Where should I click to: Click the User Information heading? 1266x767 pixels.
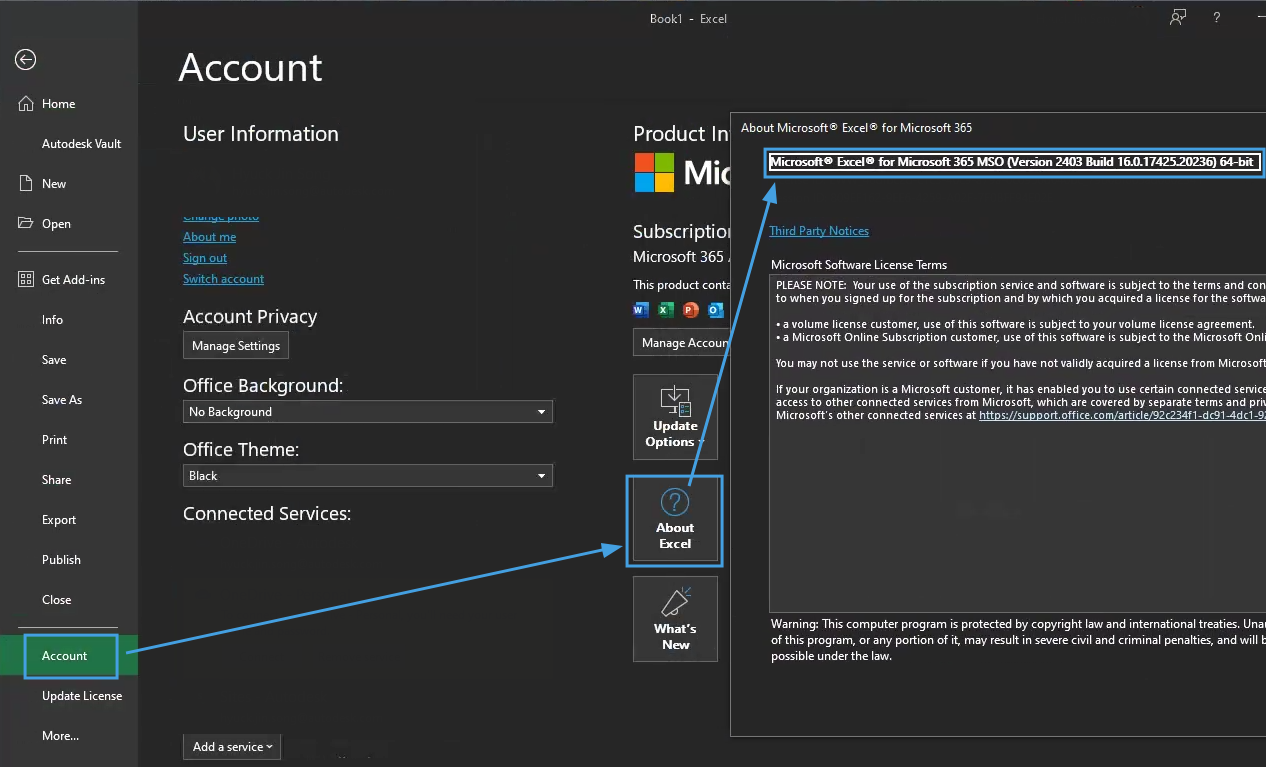point(261,134)
